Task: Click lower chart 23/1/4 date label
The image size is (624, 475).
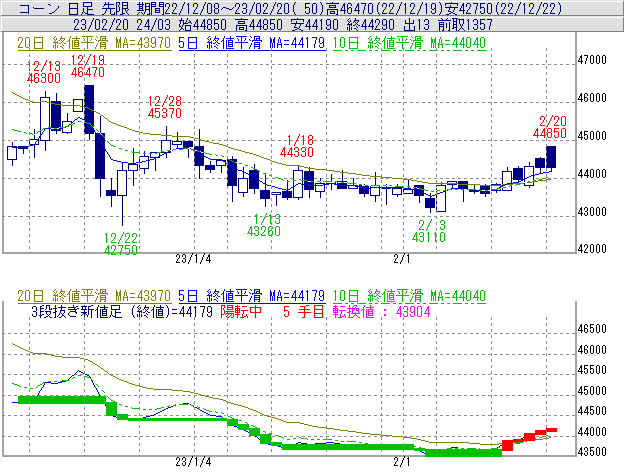Action: [x=193, y=462]
